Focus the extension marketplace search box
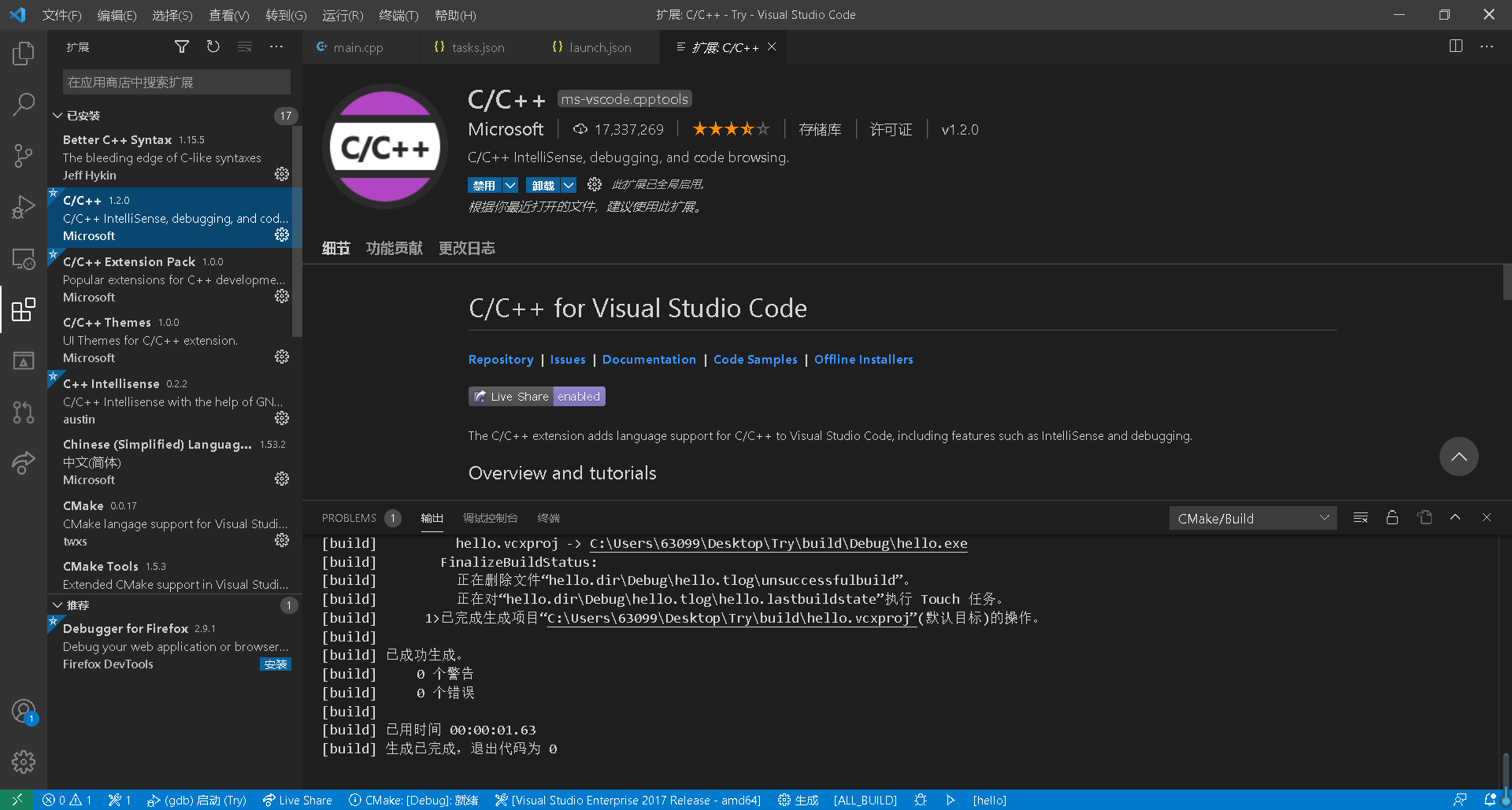The width and height of the screenshot is (1512, 810). click(x=176, y=82)
